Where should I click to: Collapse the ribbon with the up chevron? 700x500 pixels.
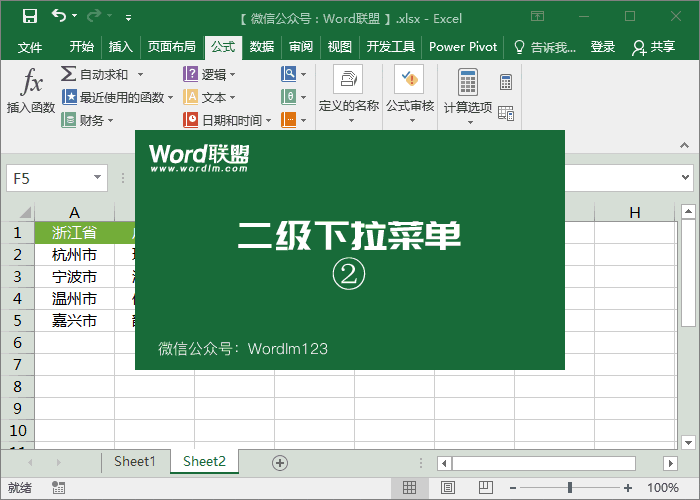684,145
